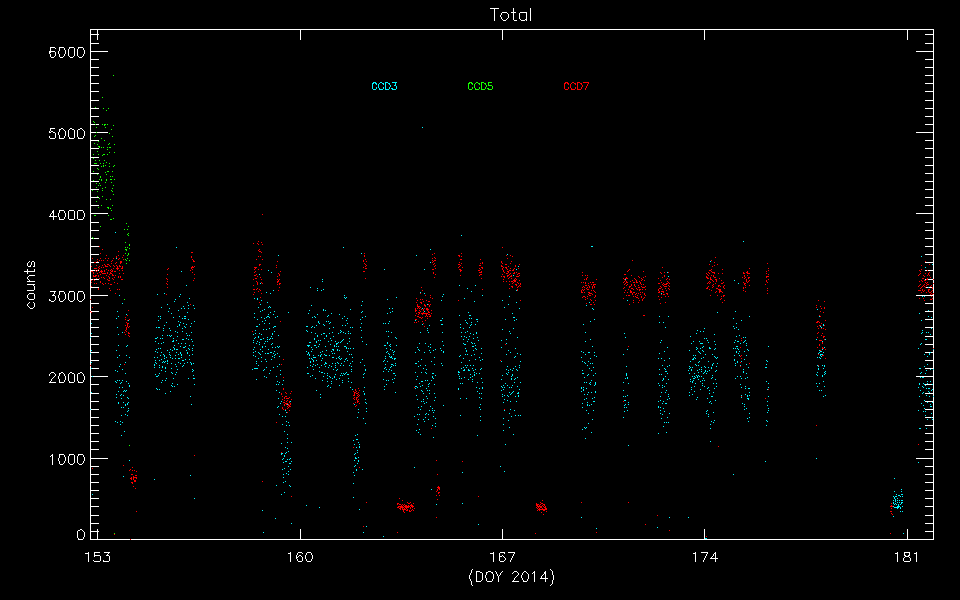
Task: Click the x-axis value 153
Action: coord(98,557)
